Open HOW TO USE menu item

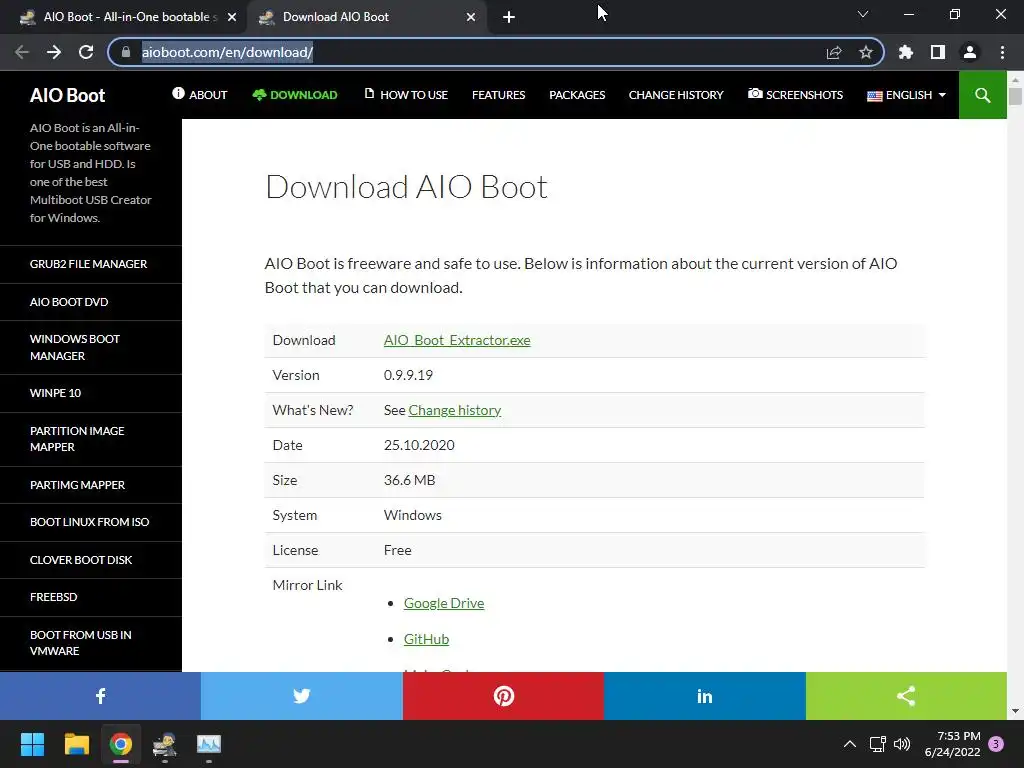point(406,95)
